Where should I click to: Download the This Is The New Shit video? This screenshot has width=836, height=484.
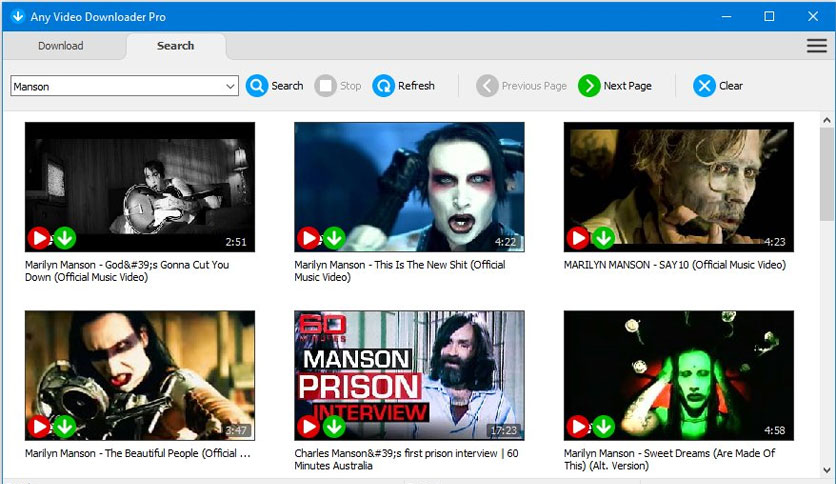[x=334, y=238]
